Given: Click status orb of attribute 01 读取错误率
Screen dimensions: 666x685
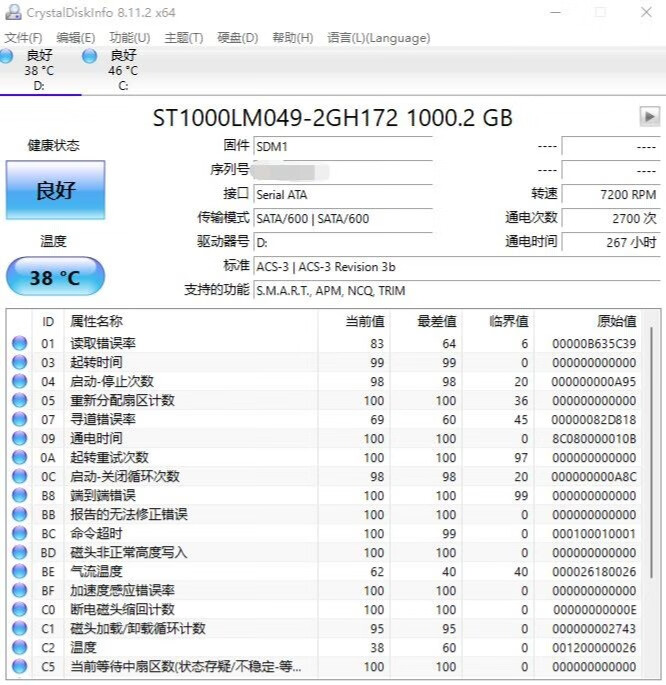Looking at the screenshot, I should pos(20,343).
